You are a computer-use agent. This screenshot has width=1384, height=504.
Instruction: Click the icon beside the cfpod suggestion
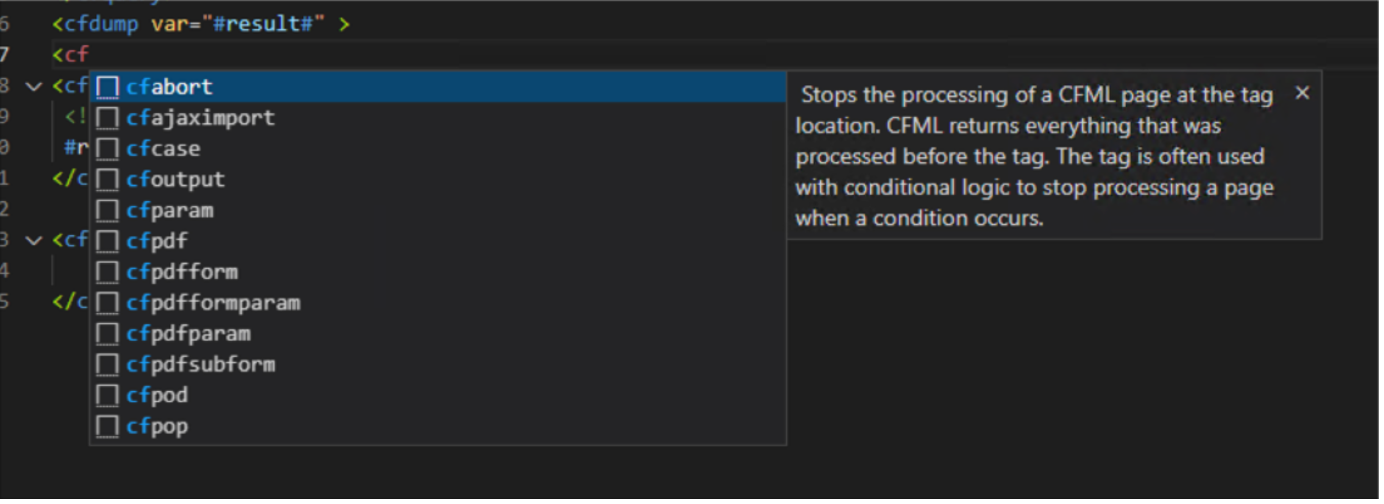(x=107, y=395)
